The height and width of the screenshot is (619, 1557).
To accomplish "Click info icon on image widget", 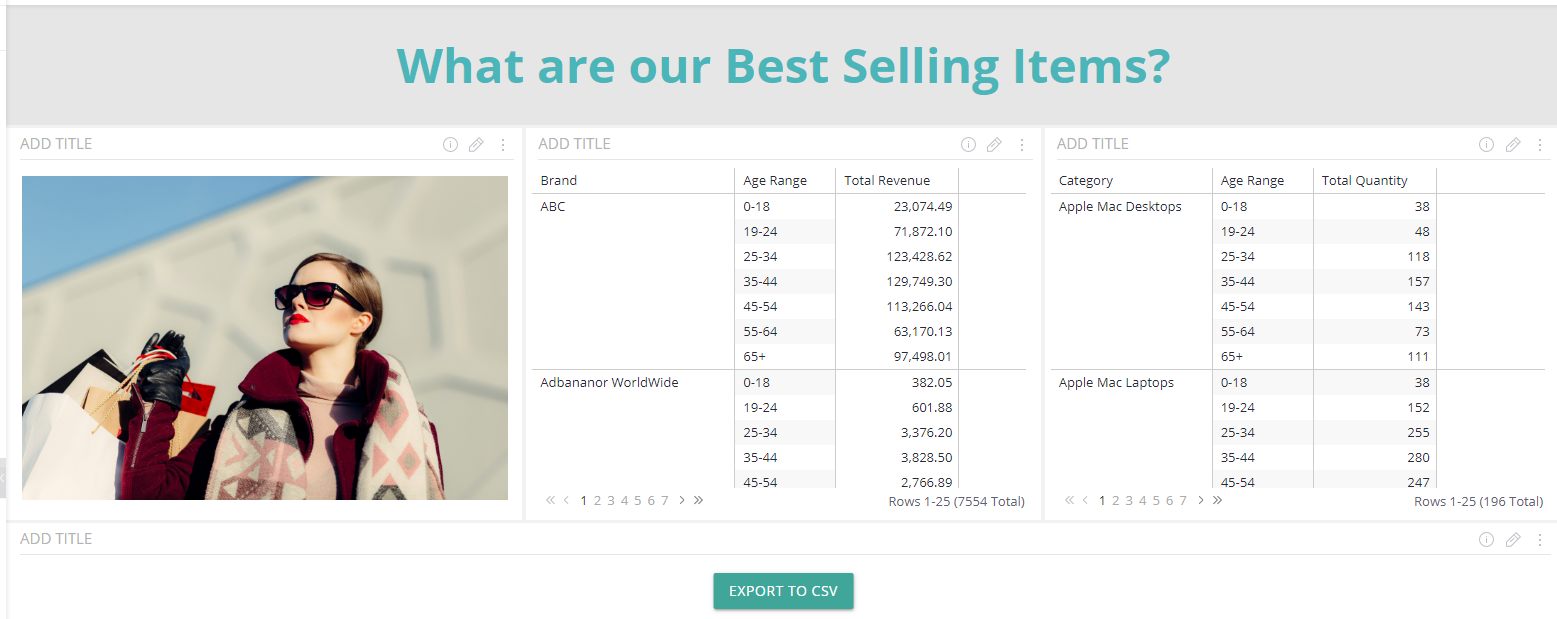I will pyautogui.click(x=450, y=145).
